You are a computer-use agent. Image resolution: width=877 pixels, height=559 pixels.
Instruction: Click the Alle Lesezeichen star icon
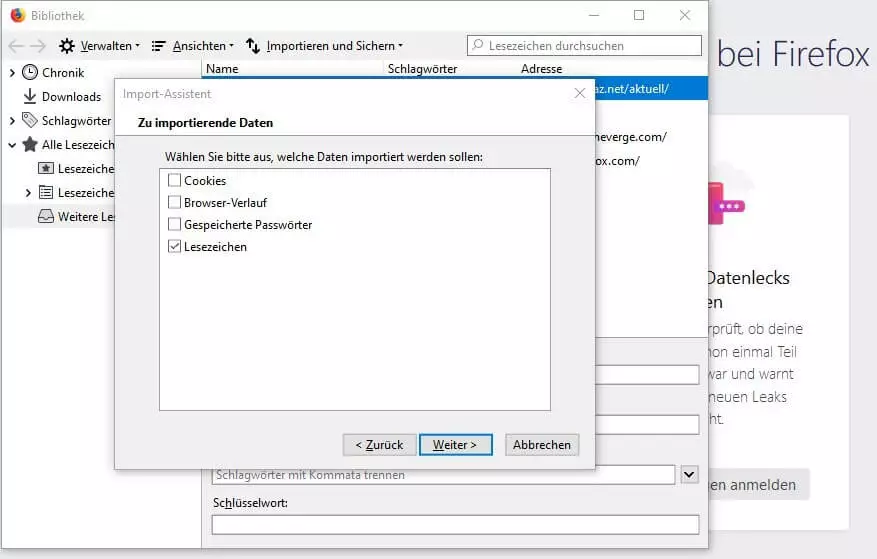point(30,144)
